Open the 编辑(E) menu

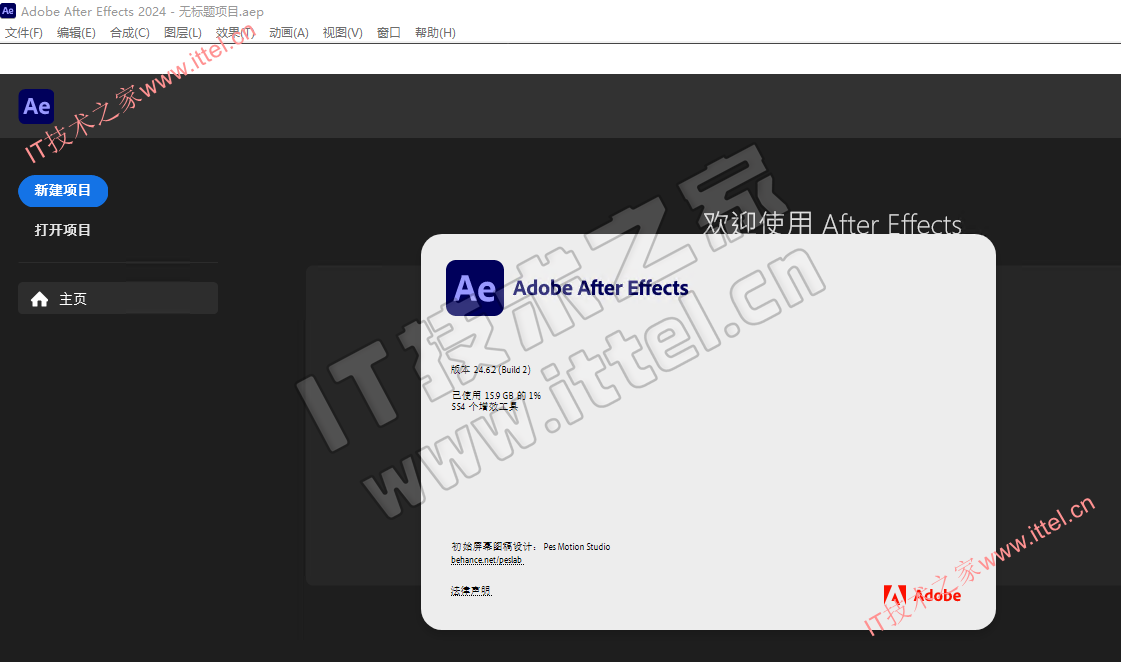click(x=76, y=33)
